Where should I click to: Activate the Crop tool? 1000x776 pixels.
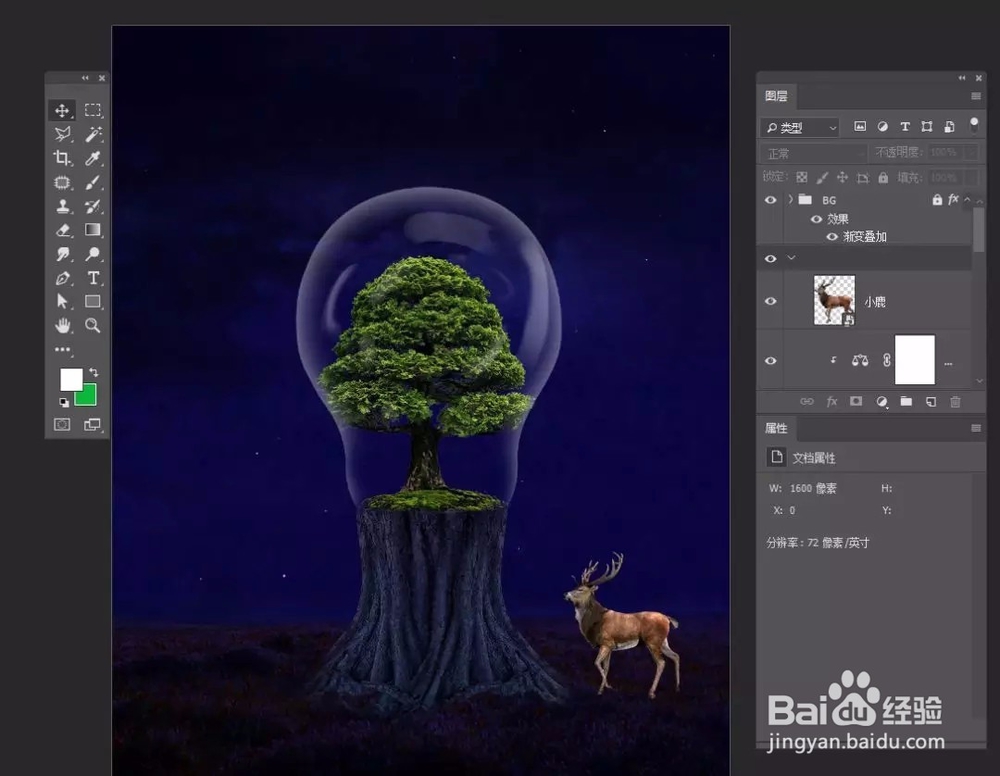point(61,158)
